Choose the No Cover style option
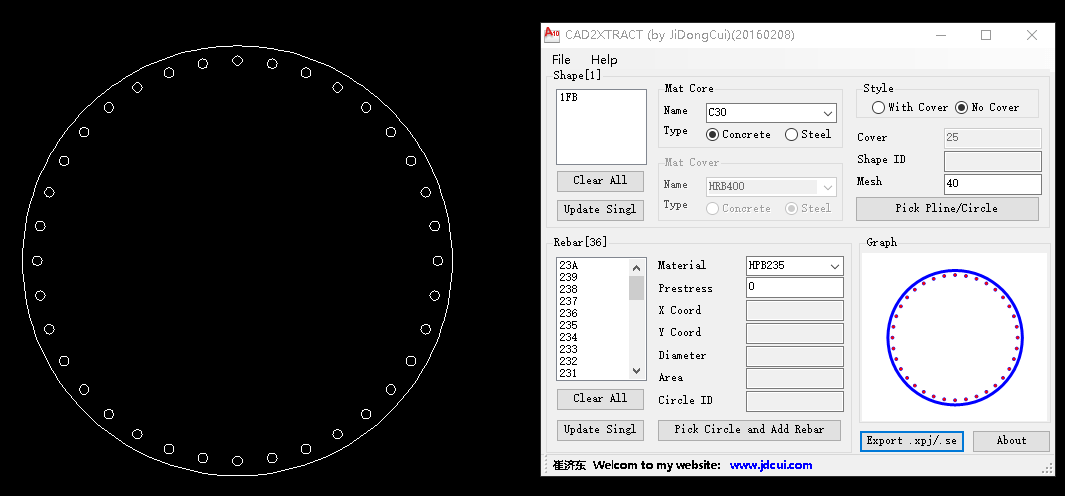 pyautogui.click(x=987, y=107)
